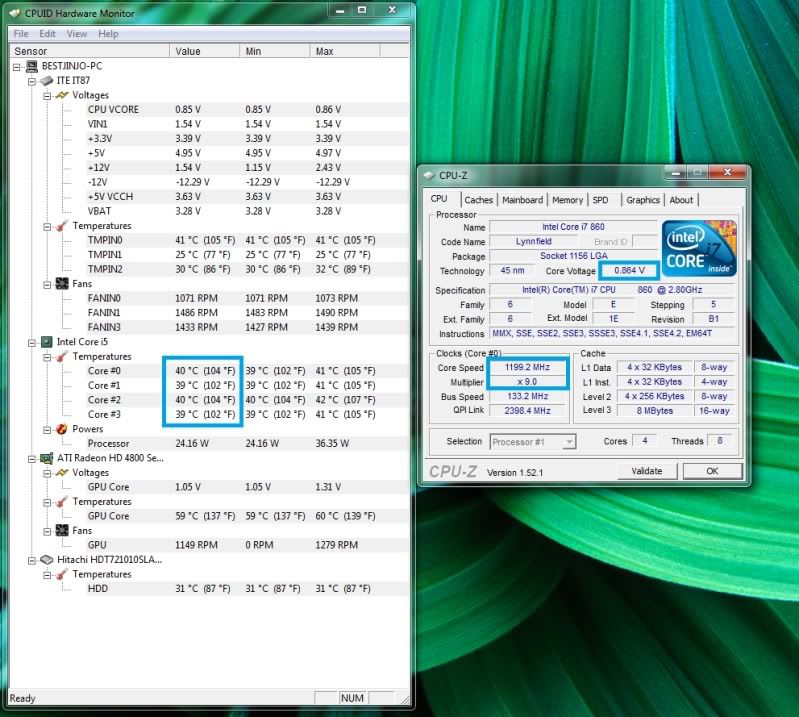
Task: Switch to the Memory tab in CPU-Z
Action: pyautogui.click(x=567, y=200)
